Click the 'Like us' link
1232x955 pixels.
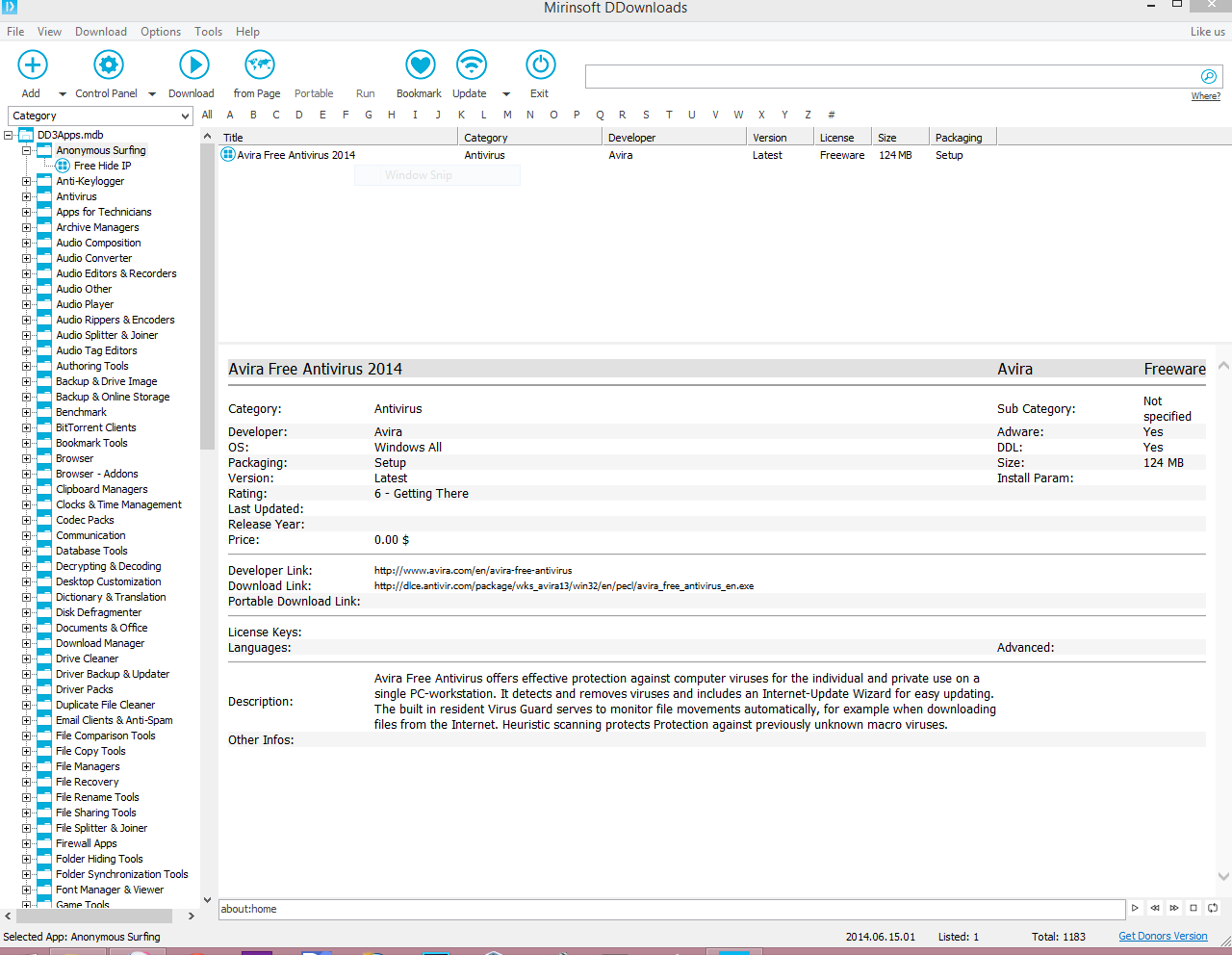coord(1207,32)
